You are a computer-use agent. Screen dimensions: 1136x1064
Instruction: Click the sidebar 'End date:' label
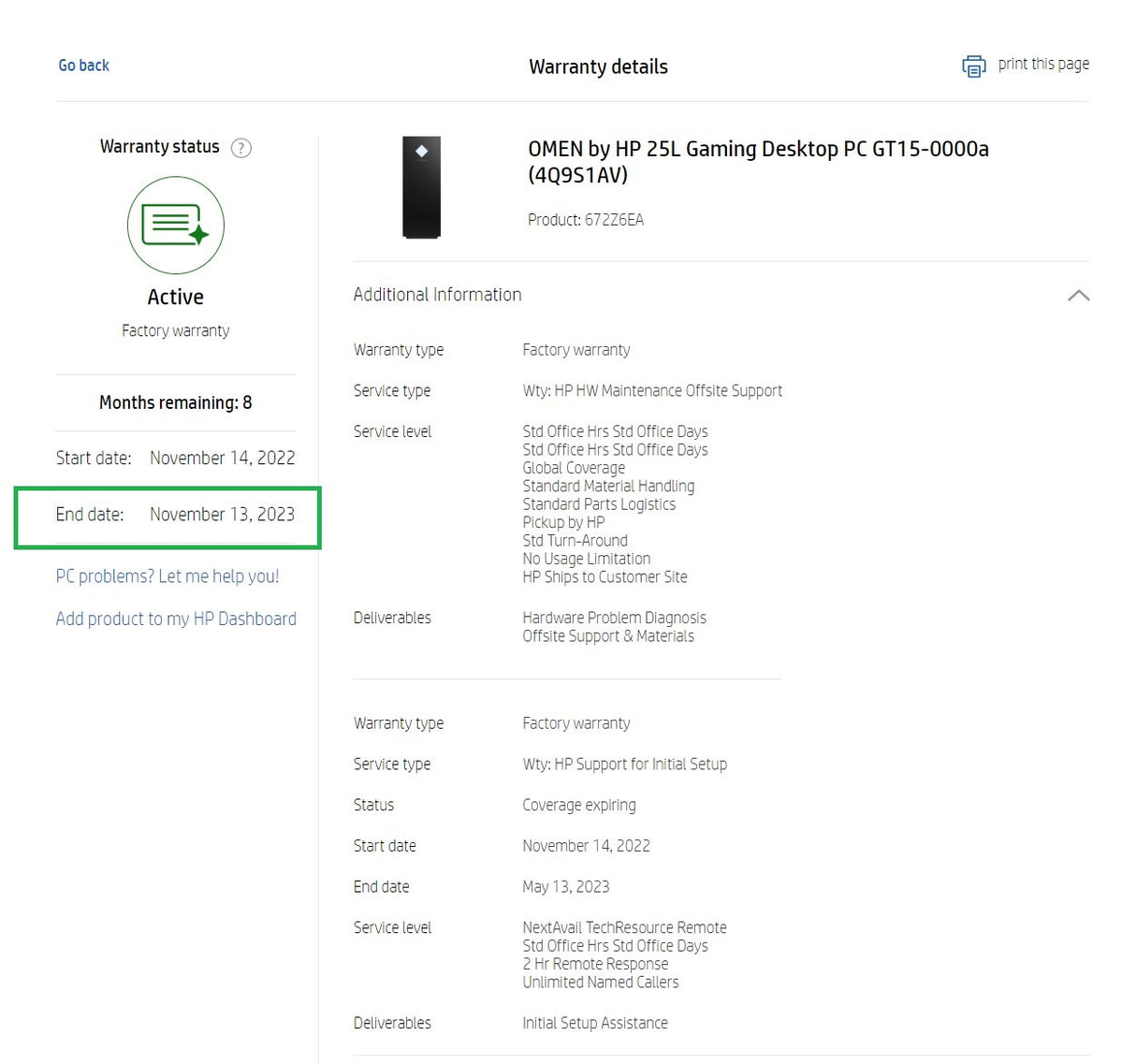pyautogui.click(x=90, y=515)
